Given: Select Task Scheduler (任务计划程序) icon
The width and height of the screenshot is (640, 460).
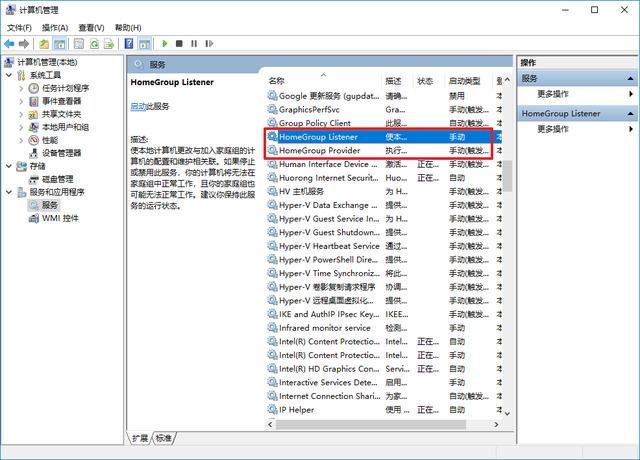Looking at the screenshot, I should pos(33,88).
